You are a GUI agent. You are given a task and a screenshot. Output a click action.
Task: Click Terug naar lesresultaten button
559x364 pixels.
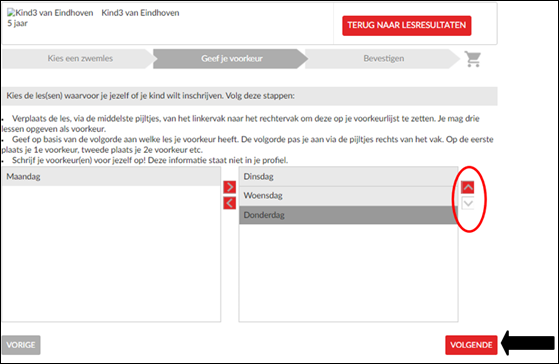[406, 25]
